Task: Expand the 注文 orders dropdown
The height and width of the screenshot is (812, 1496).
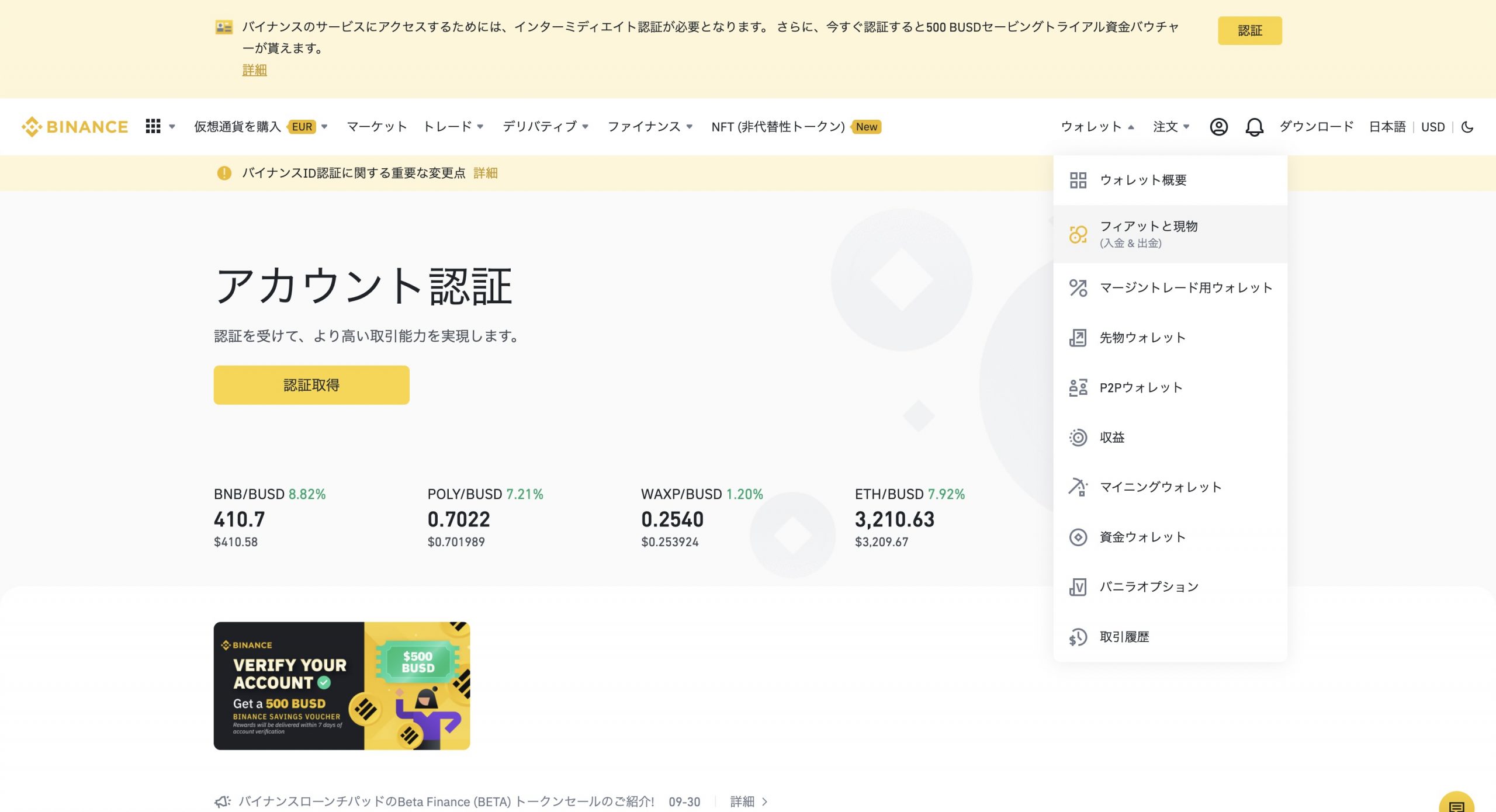Action: pyautogui.click(x=1169, y=127)
